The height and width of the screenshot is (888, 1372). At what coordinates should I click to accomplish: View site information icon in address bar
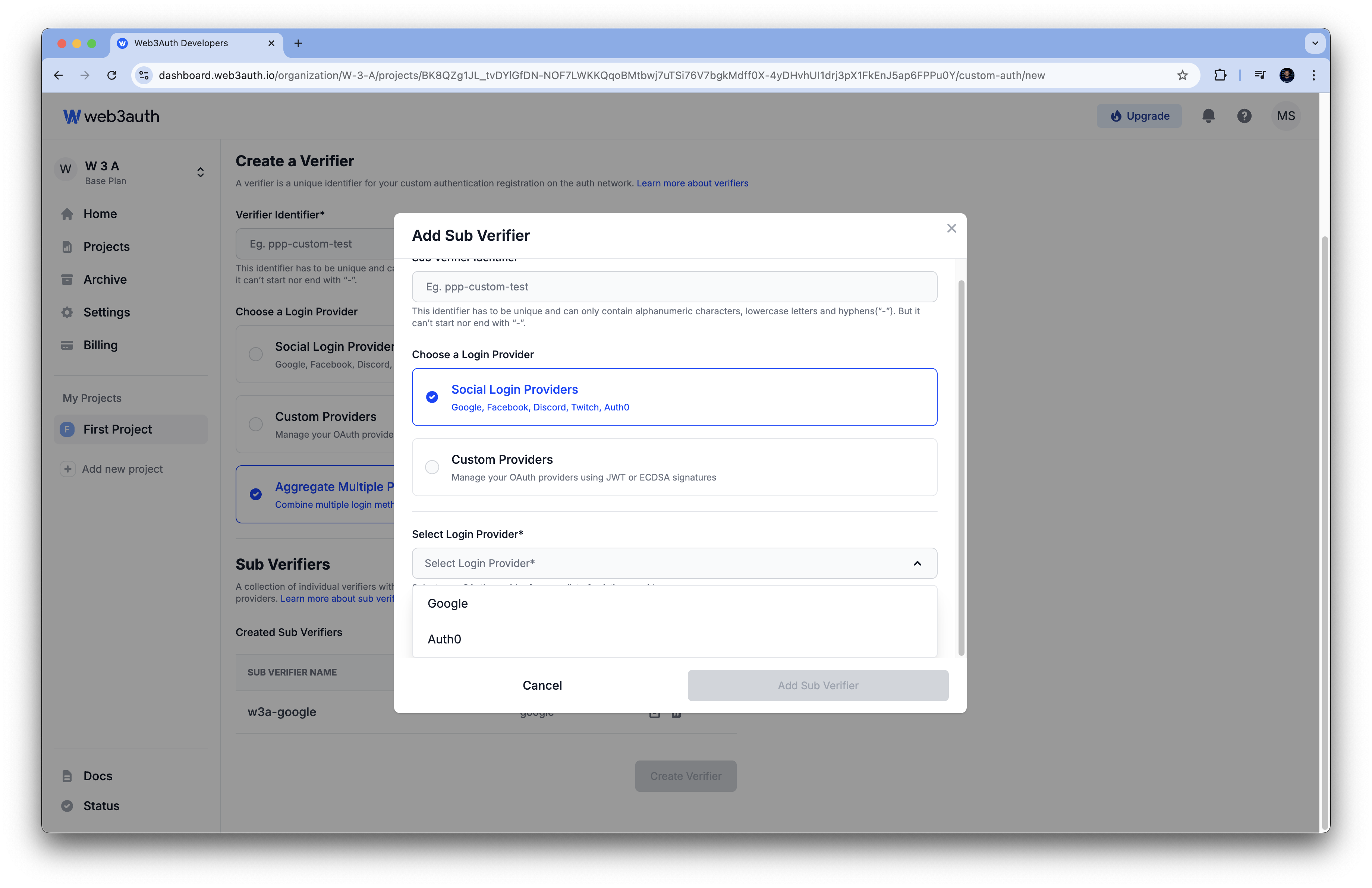[144, 75]
